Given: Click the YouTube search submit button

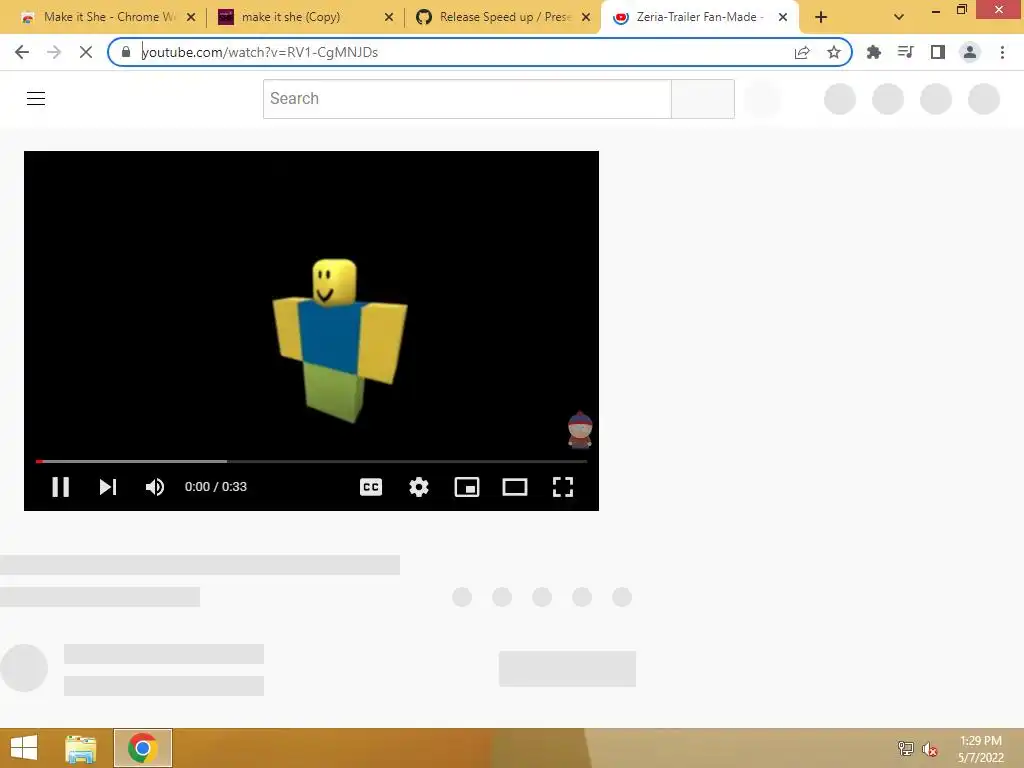Looking at the screenshot, I should coord(703,99).
